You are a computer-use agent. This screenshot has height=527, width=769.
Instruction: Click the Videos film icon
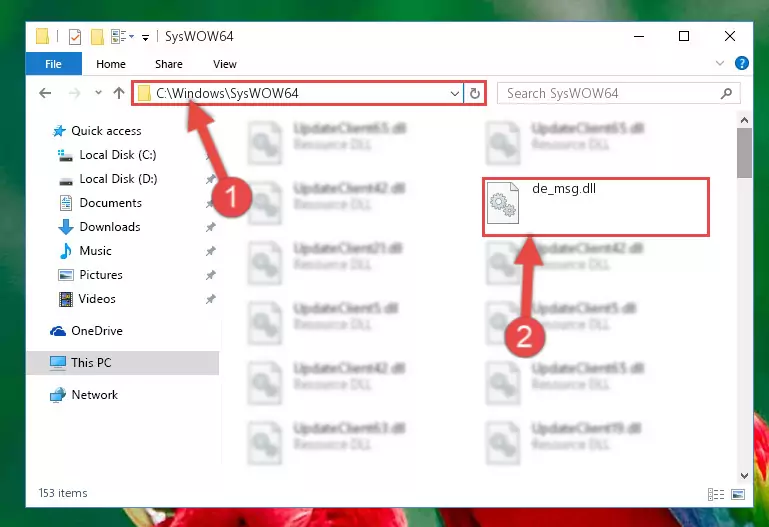[x=66, y=299]
